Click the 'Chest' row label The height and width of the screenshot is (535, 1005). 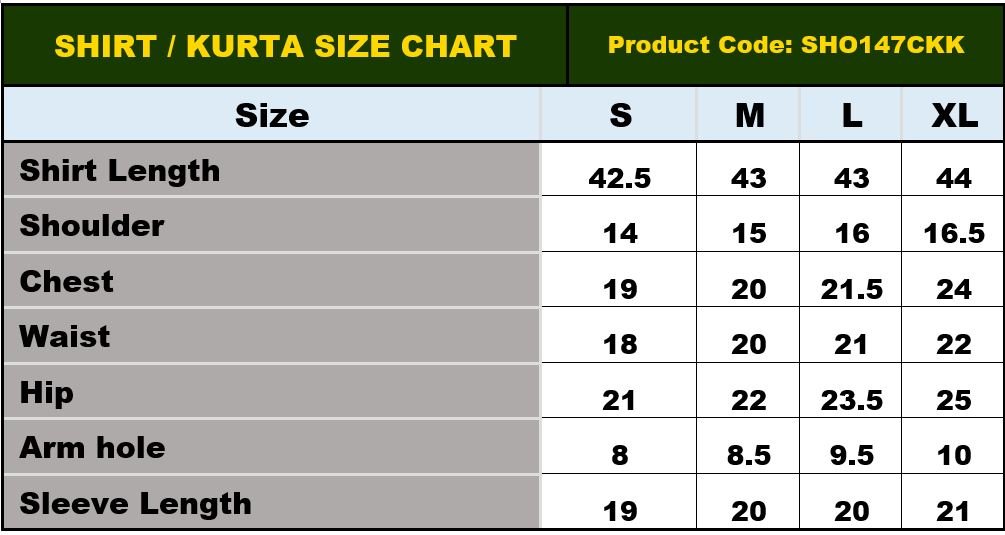coord(67,282)
